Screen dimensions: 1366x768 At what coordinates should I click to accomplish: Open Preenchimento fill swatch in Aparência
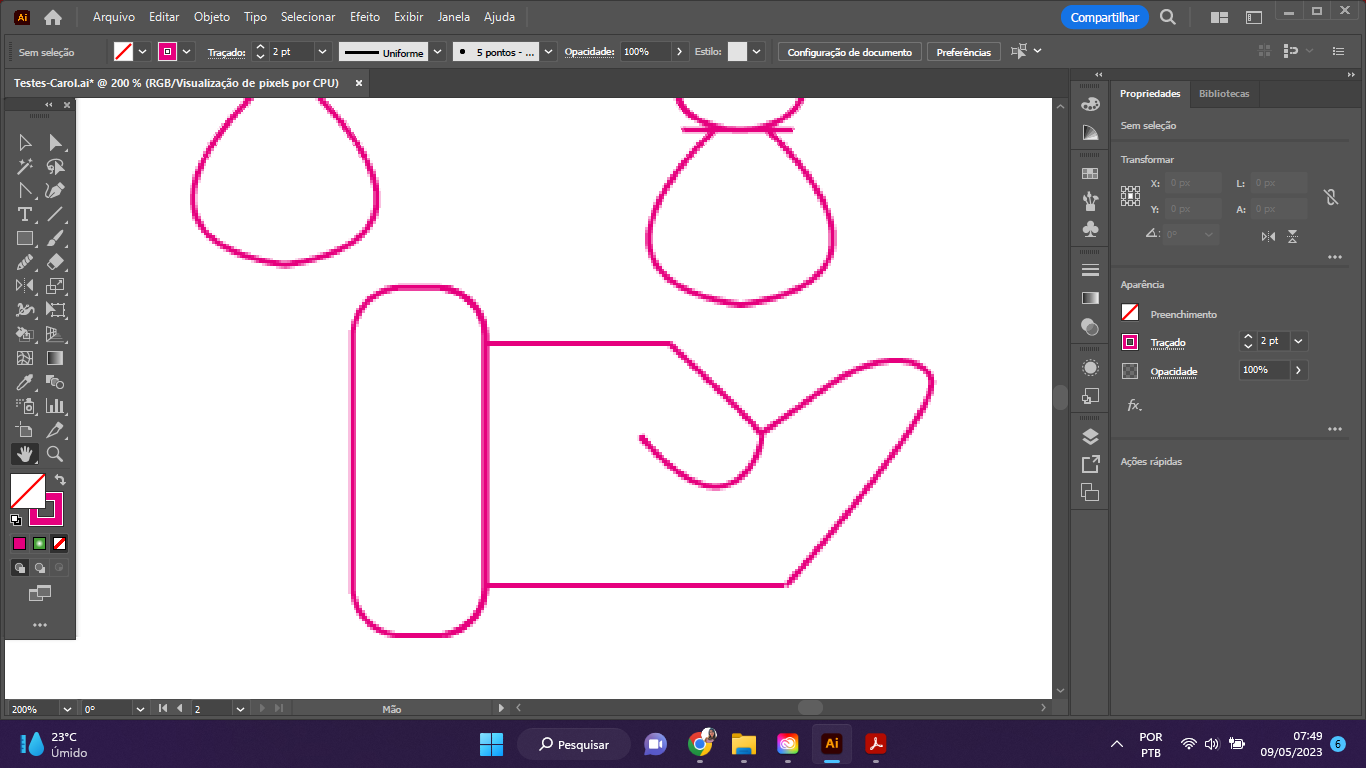(x=1130, y=313)
